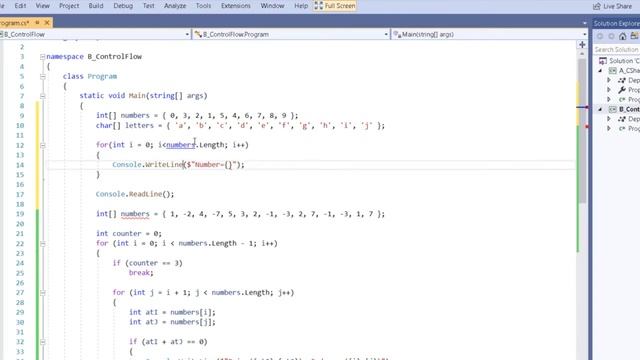Open the Help menu
640x360 pixels.
point(301,6)
